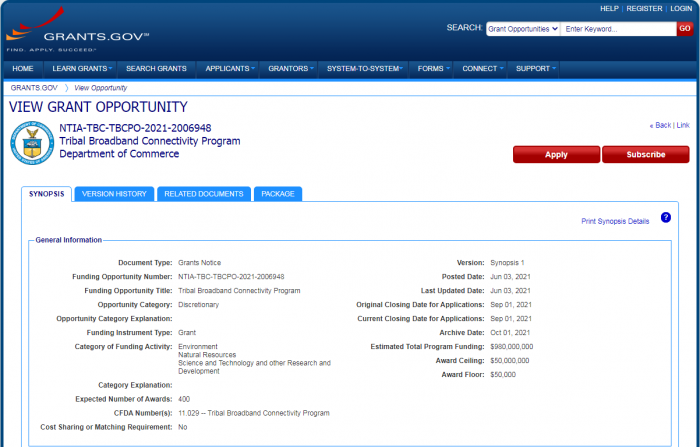This screenshot has width=700, height=447.
Task: Click the CFDA Number 11.029 entry
Action: pos(254,413)
